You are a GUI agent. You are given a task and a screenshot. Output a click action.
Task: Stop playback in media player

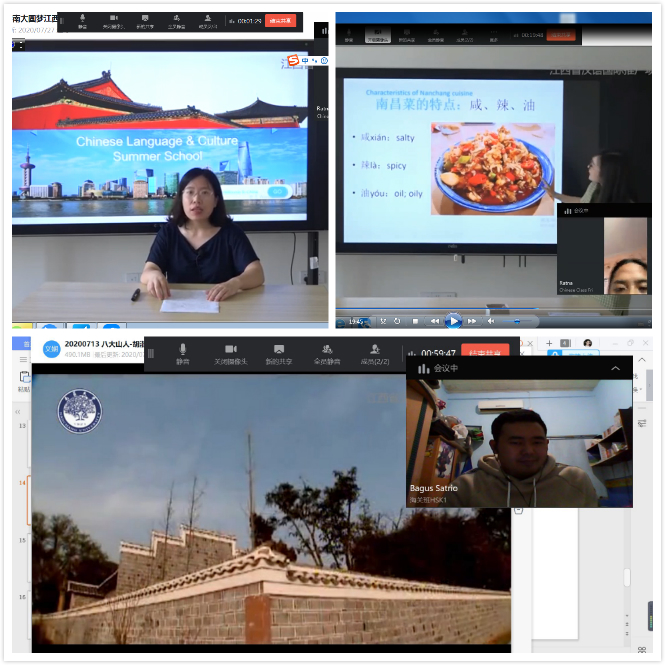(x=415, y=321)
